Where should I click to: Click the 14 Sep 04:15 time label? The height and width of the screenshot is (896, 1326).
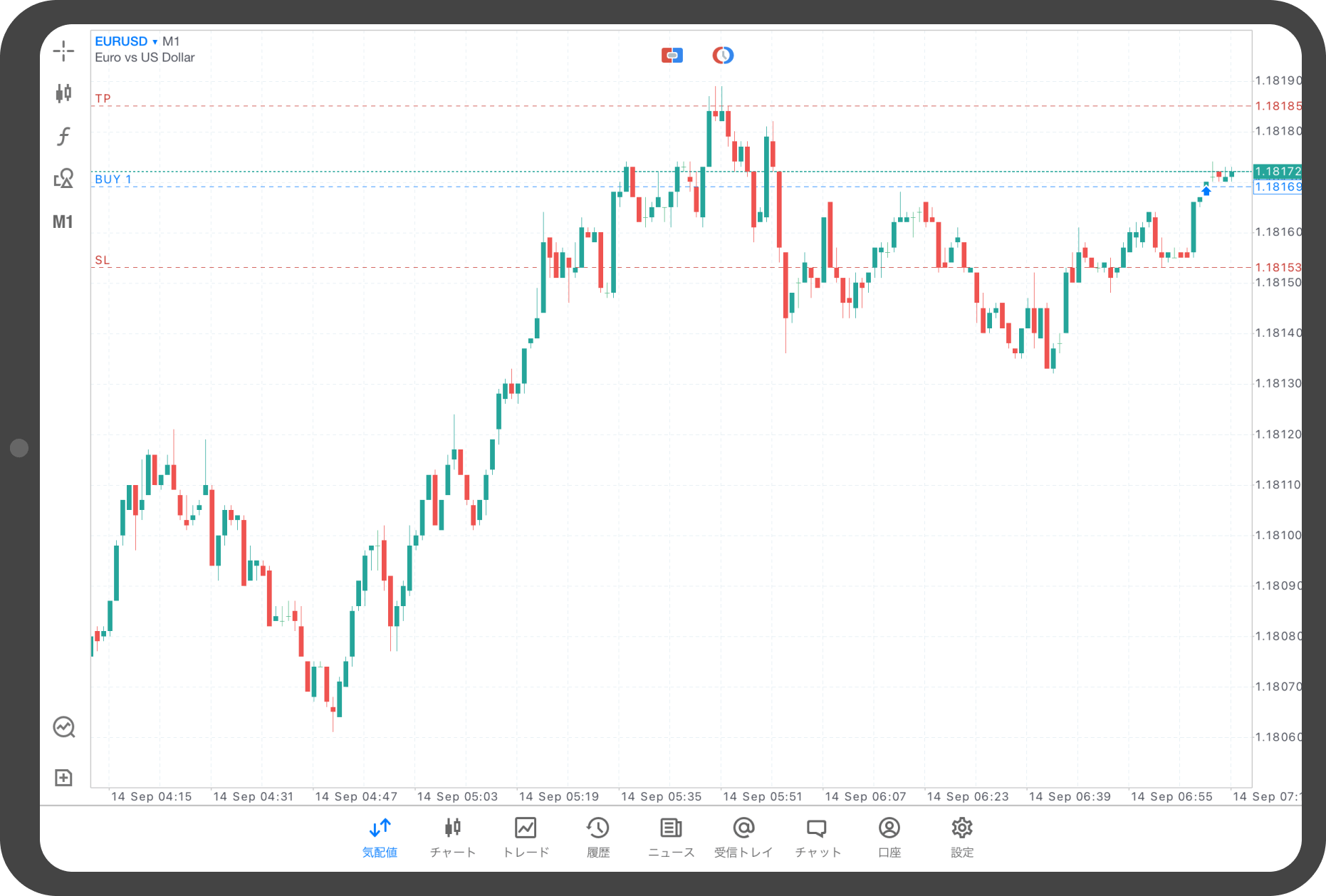[x=151, y=796]
